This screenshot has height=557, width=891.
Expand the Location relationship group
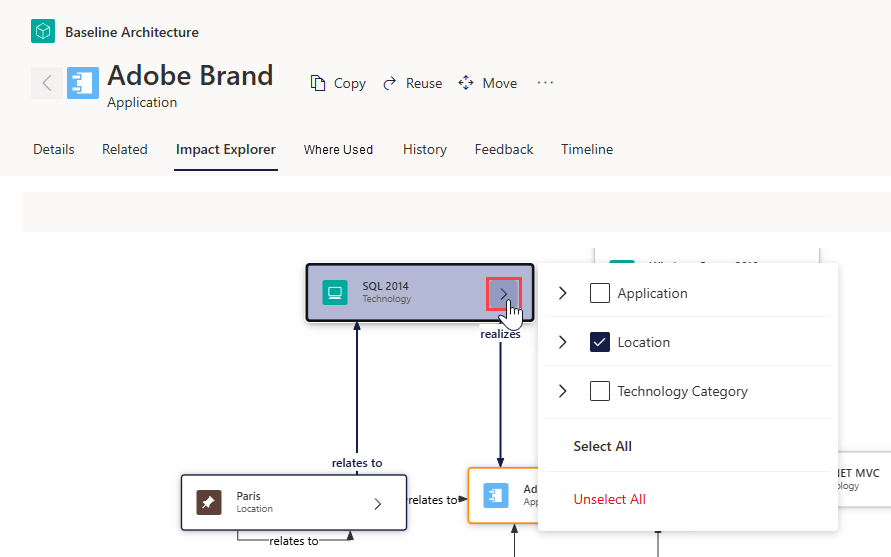point(563,342)
